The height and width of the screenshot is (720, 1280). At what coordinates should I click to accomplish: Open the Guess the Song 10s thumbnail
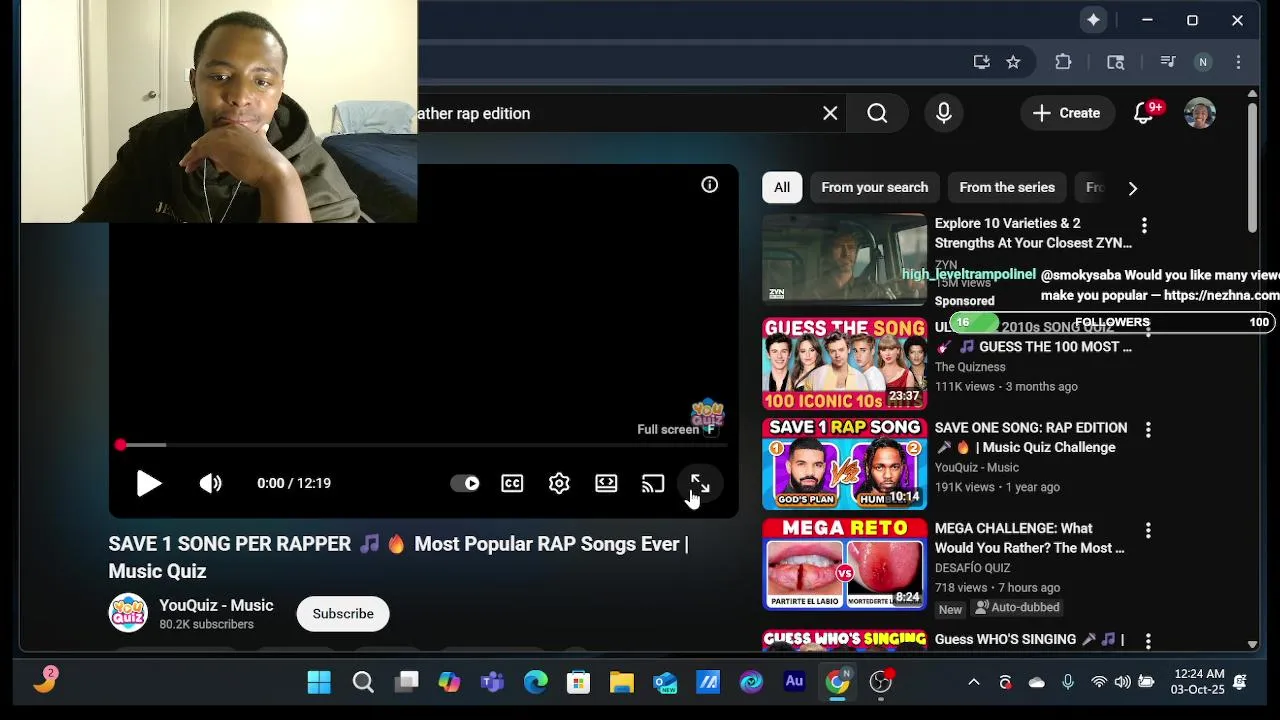[845, 364]
